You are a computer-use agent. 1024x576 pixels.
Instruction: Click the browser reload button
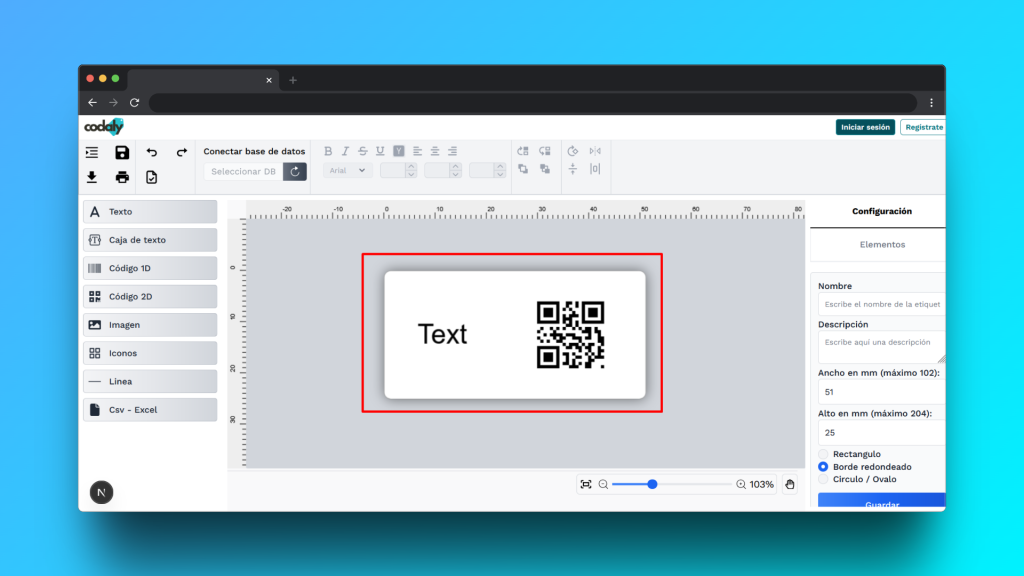(x=135, y=103)
